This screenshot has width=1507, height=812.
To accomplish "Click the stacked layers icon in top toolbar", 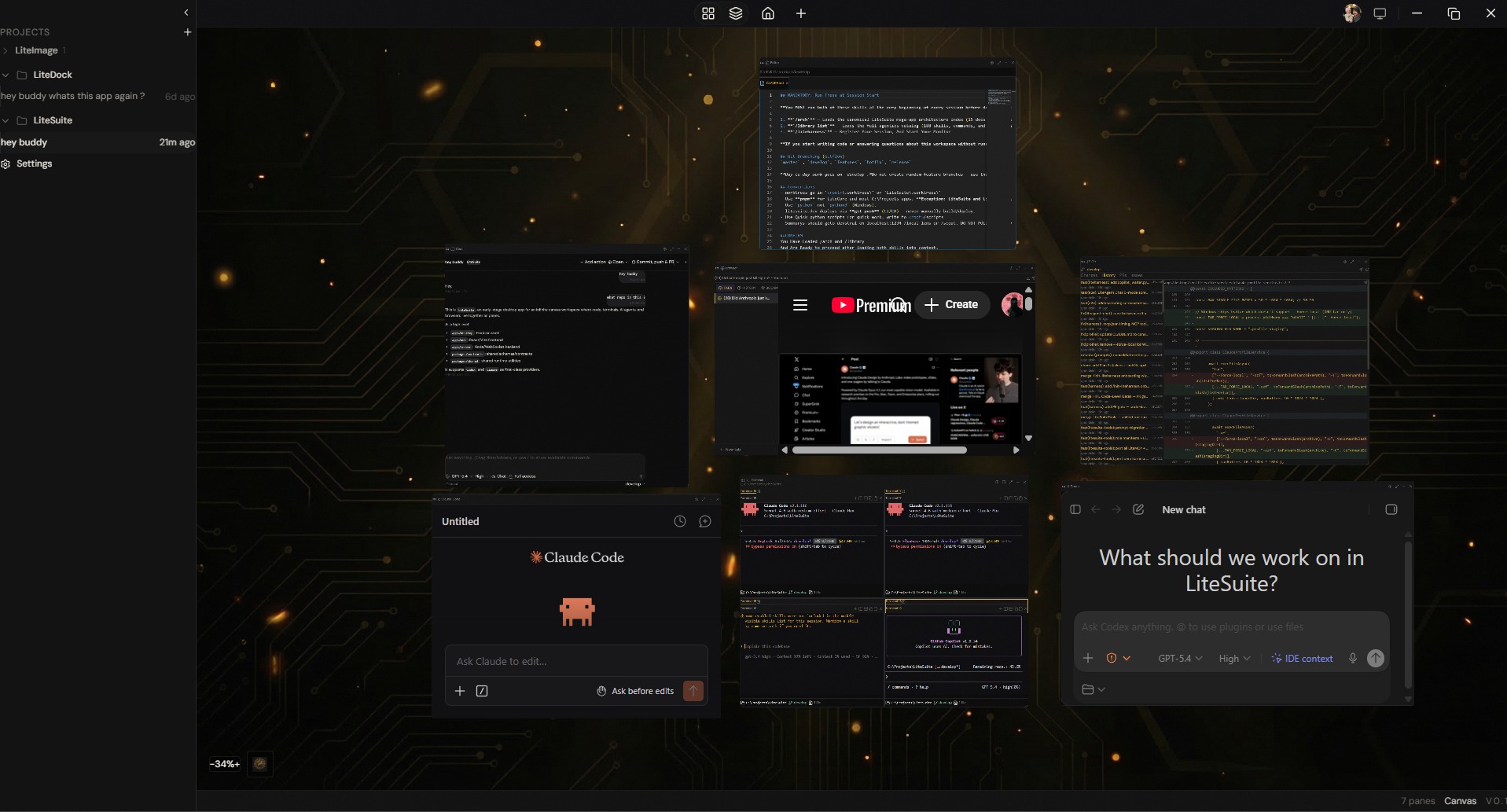I will pos(736,13).
